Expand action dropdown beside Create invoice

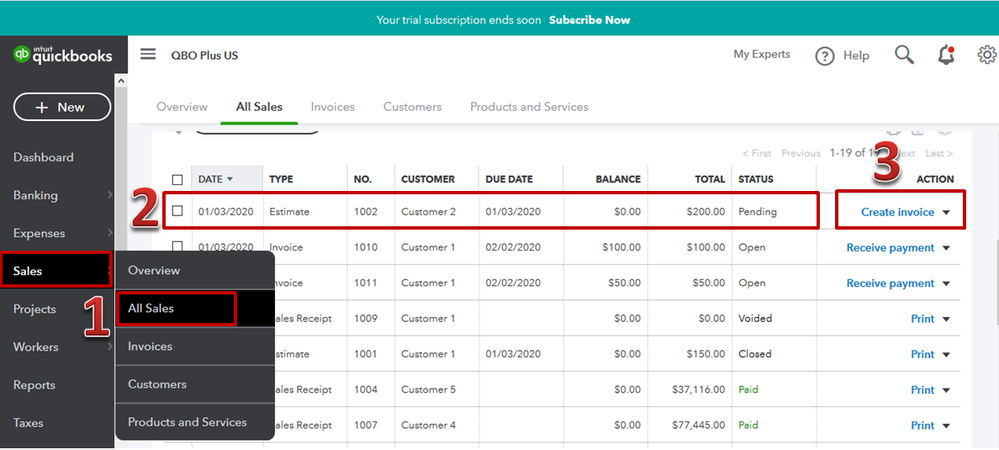pyautogui.click(x=946, y=213)
